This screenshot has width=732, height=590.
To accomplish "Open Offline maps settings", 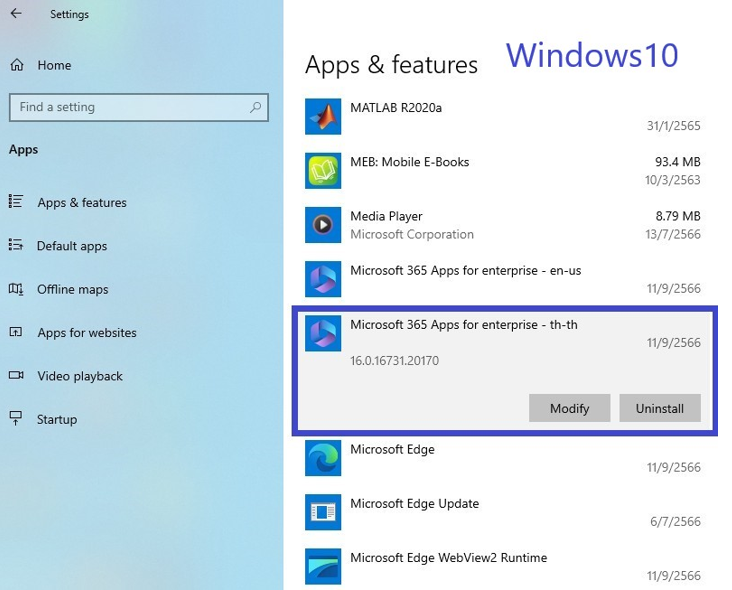I will [72, 289].
